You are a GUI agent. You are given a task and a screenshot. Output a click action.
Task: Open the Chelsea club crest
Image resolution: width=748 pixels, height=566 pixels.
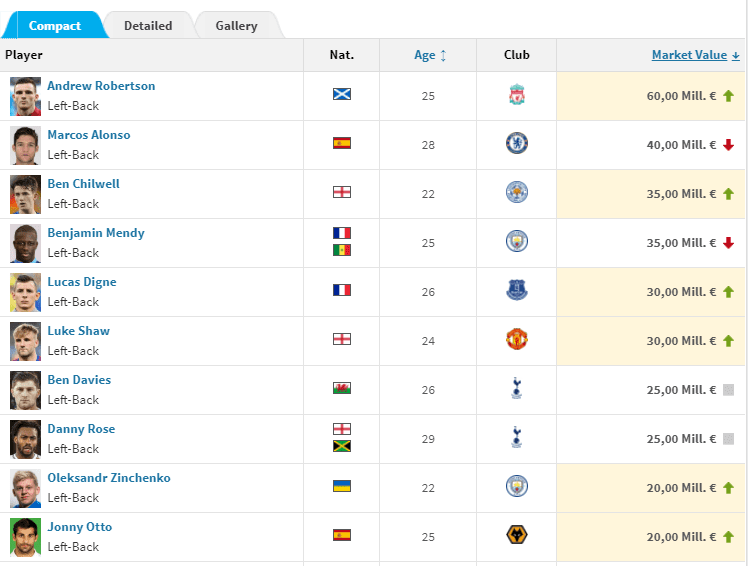517,143
